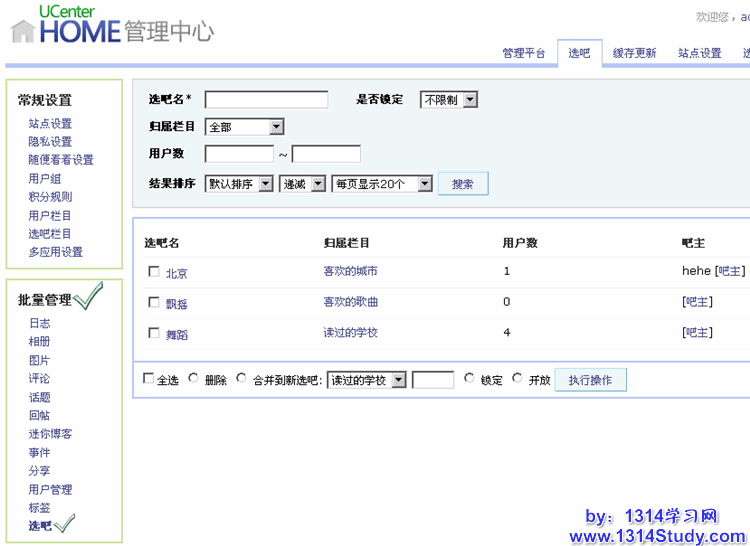
Task: Check the 全选 select-all checkbox
Action: click(x=149, y=379)
